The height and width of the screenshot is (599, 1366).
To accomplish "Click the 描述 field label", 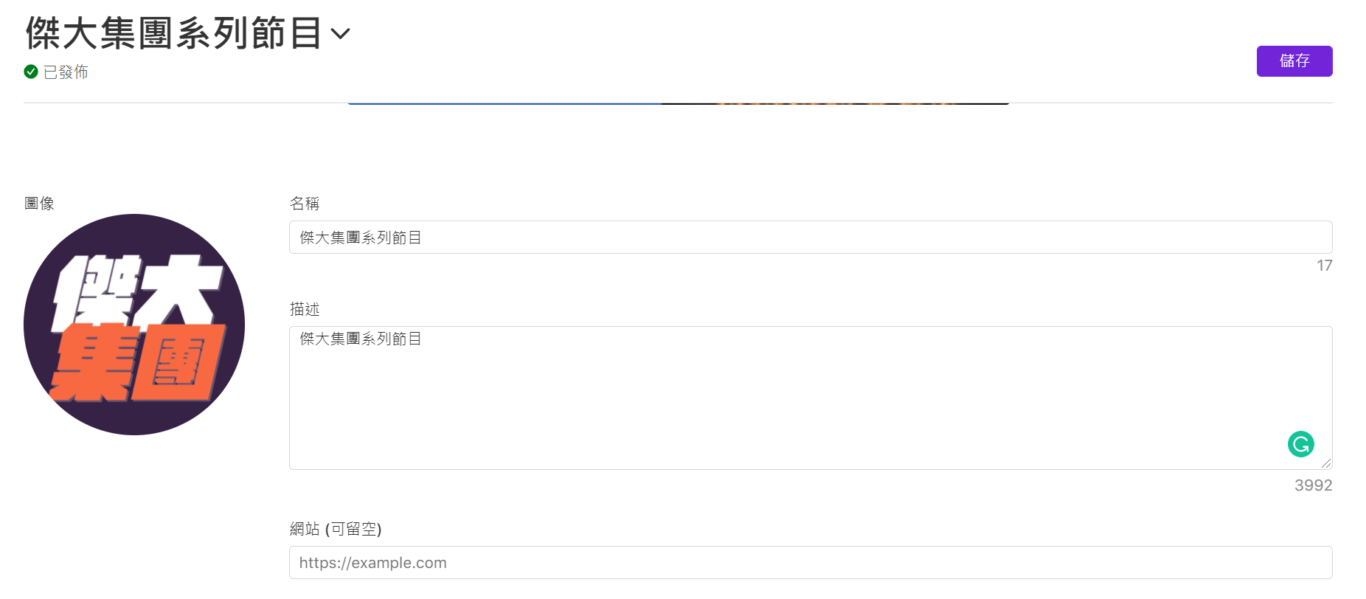I will [x=304, y=309].
